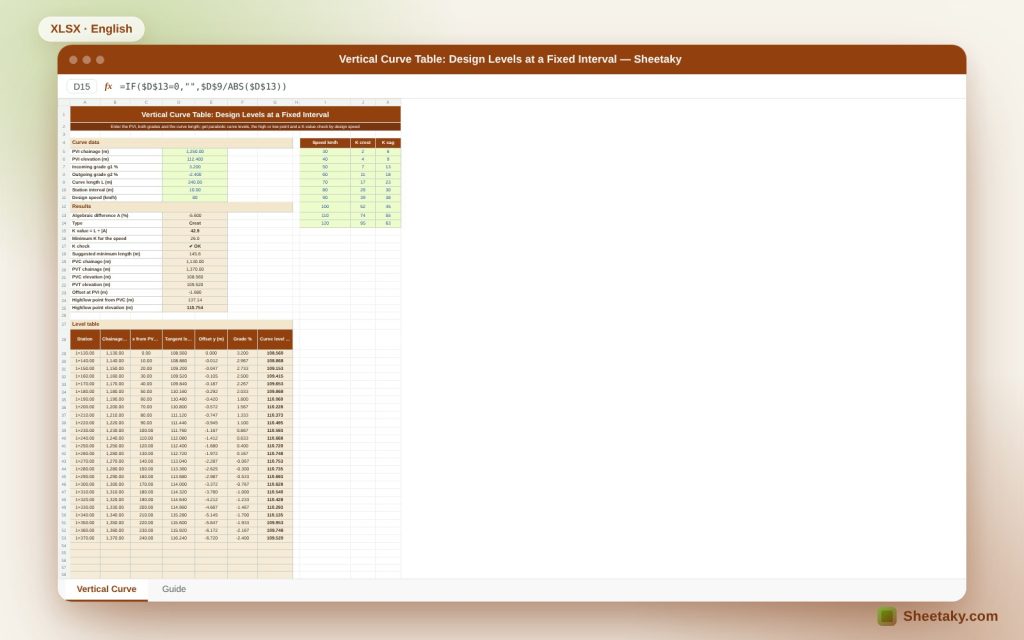Select speed value 100 in K table
The width and height of the screenshot is (1024, 640).
[325, 206]
